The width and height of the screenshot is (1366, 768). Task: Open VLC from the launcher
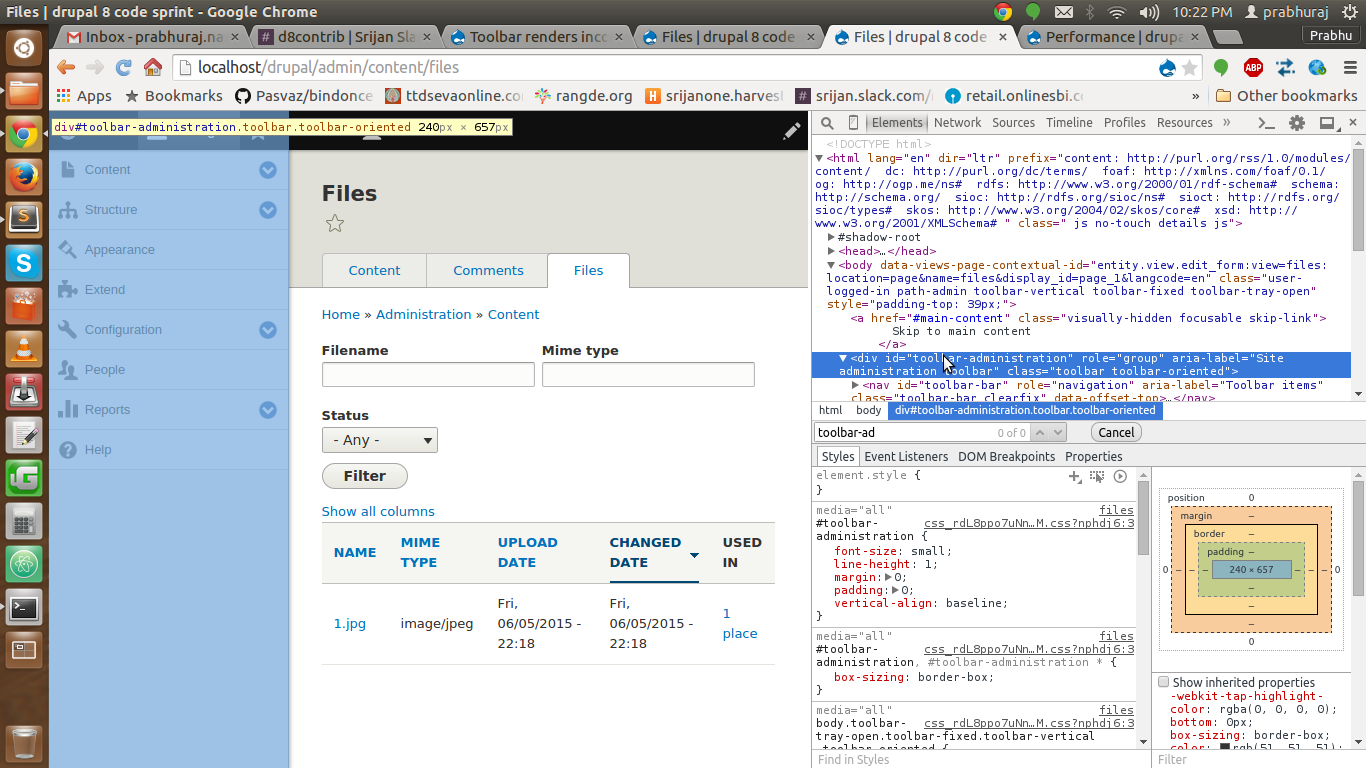[24, 348]
